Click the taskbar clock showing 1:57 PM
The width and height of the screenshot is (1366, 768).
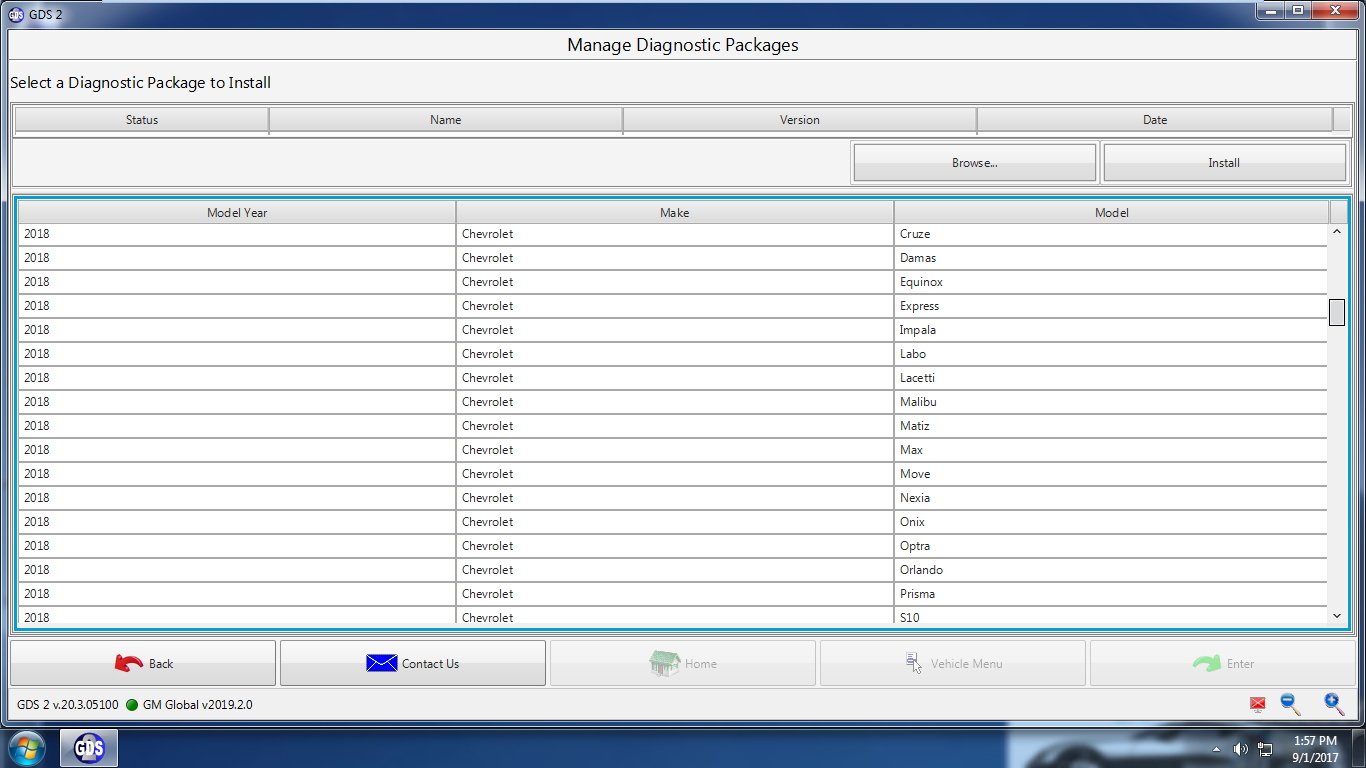click(1314, 749)
